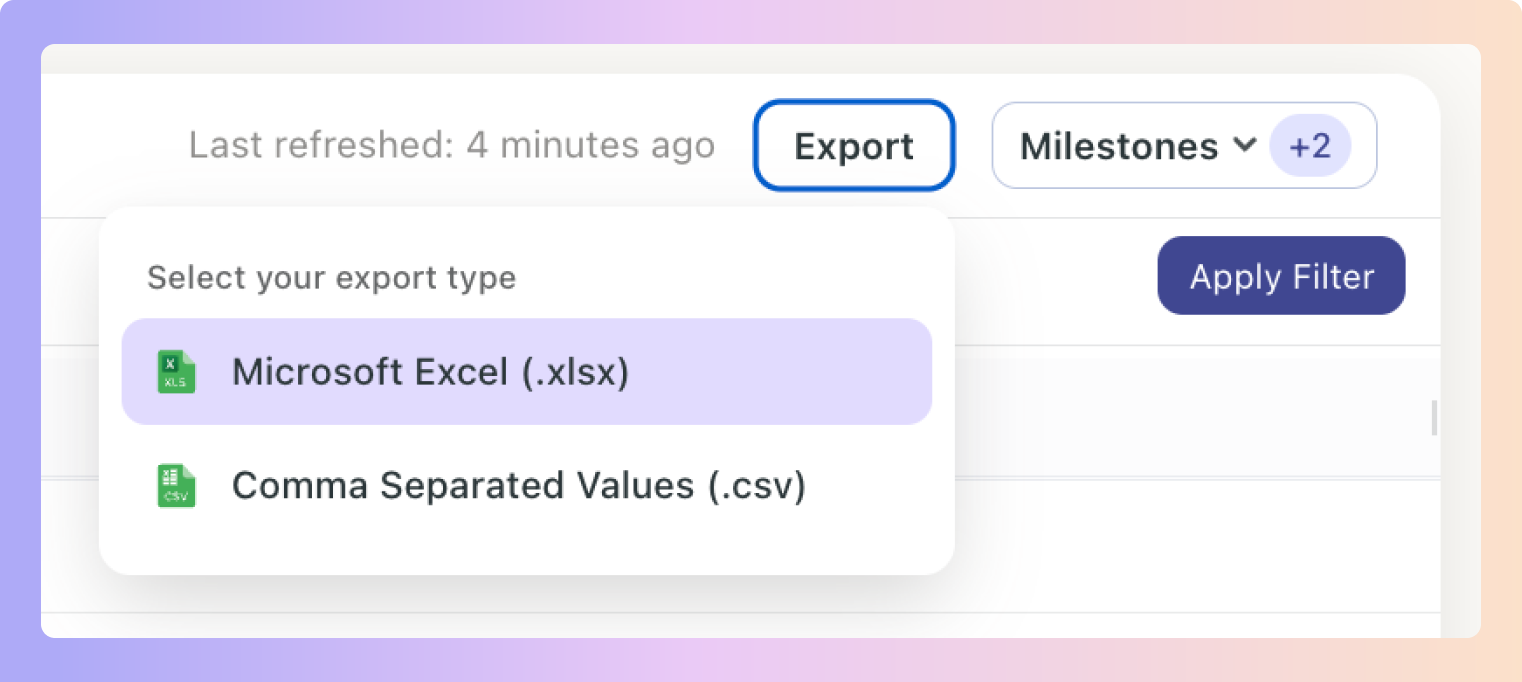
Task: Click the small gray scrollbar handle at right edge
Action: tap(1435, 418)
